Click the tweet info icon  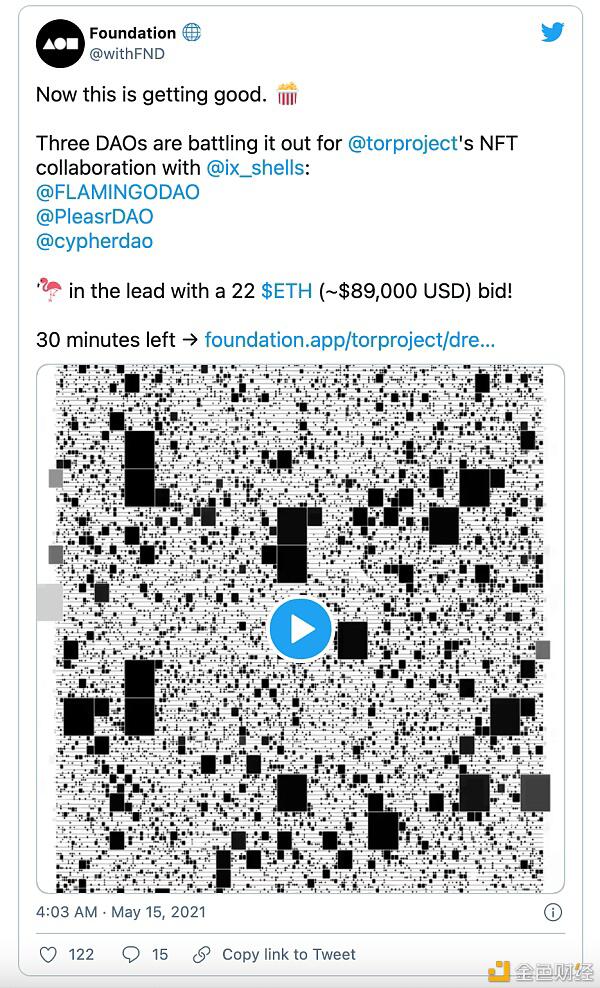tap(552, 912)
